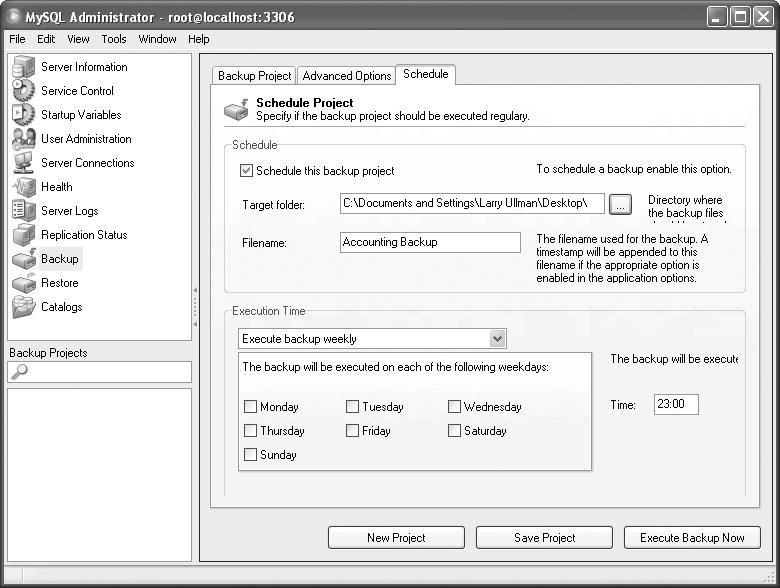Enable the Thursday checkbox
Image resolution: width=780 pixels, height=588 pixels.
(x=250, y=430)
